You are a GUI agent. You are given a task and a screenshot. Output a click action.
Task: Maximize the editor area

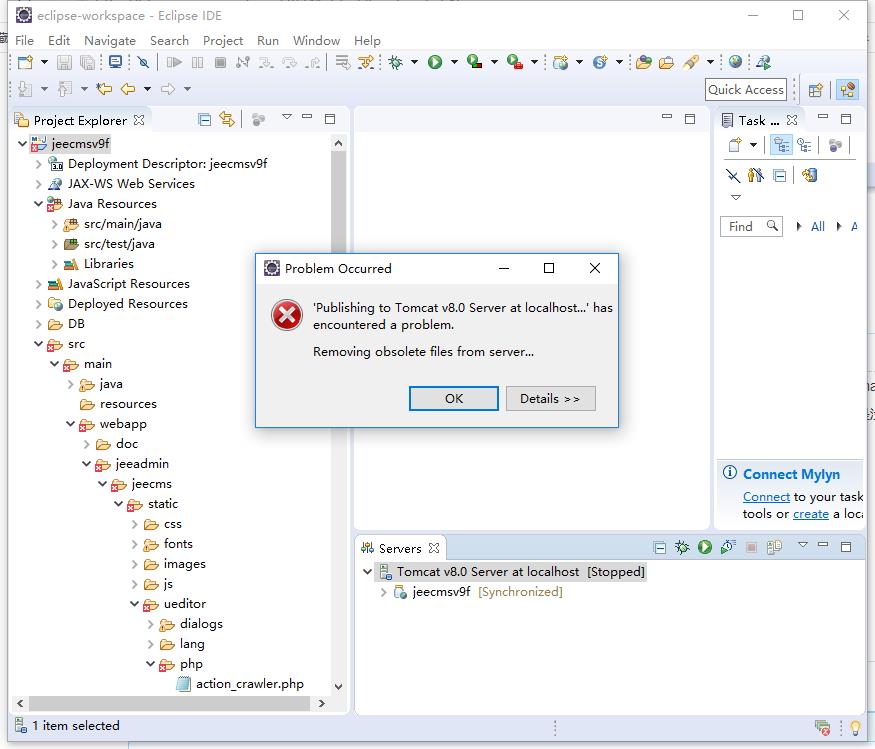(690, 119)
